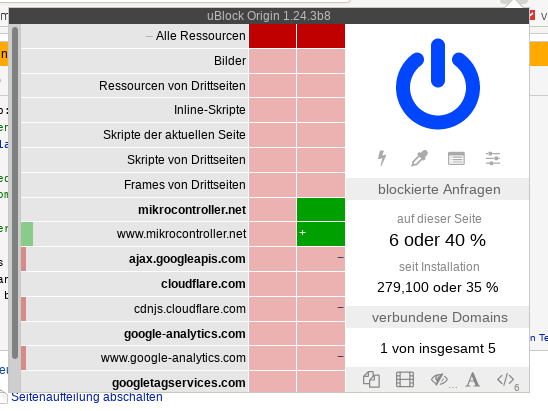
Task: Select the Frames von Drittseiten label
Action: click(x=135, y=185)
